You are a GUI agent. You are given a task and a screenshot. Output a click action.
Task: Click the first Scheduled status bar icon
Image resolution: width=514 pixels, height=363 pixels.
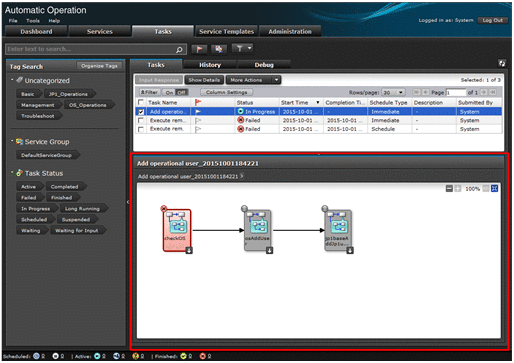pos(36,356)
